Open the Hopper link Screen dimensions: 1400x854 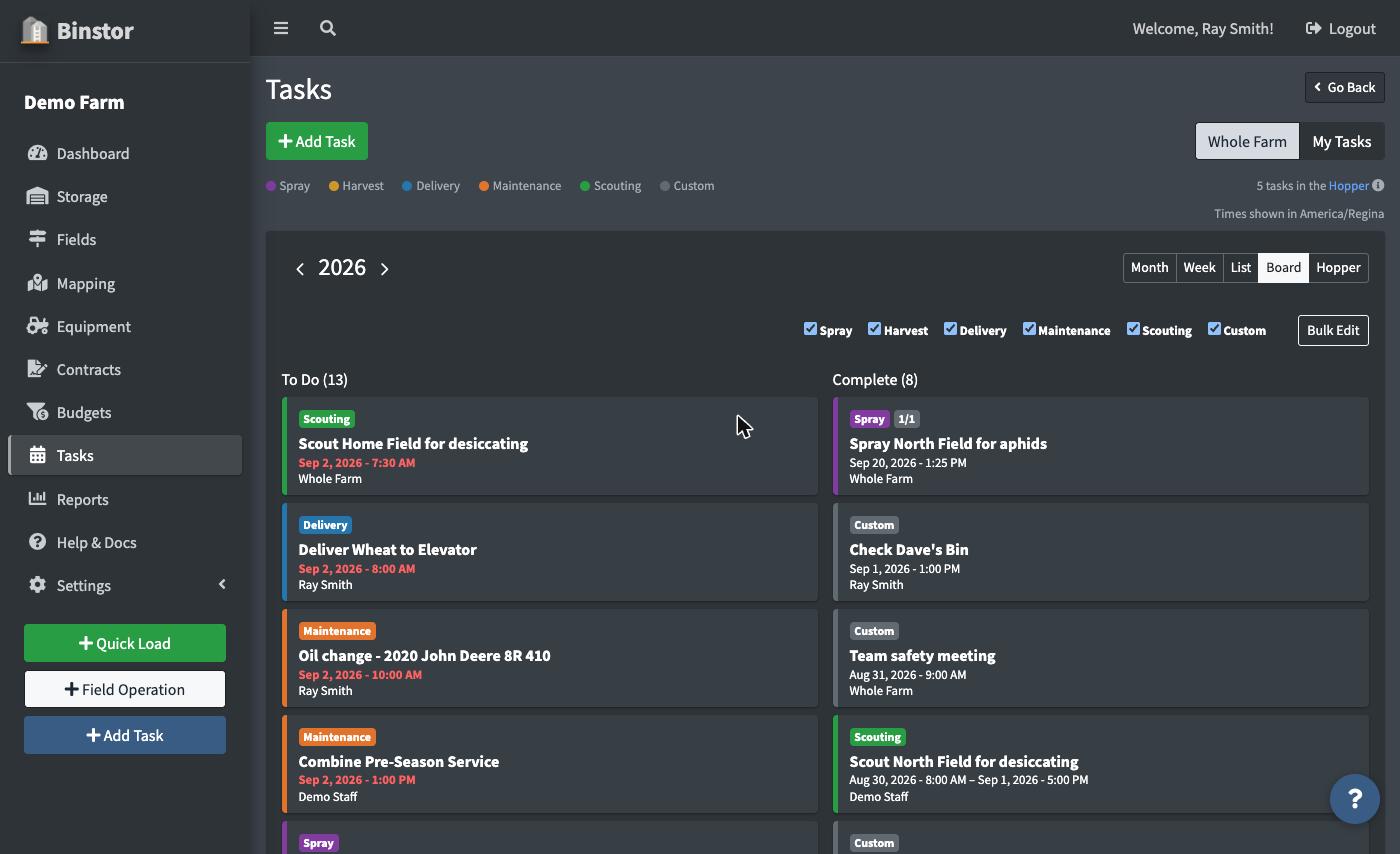click(1348, 185)
